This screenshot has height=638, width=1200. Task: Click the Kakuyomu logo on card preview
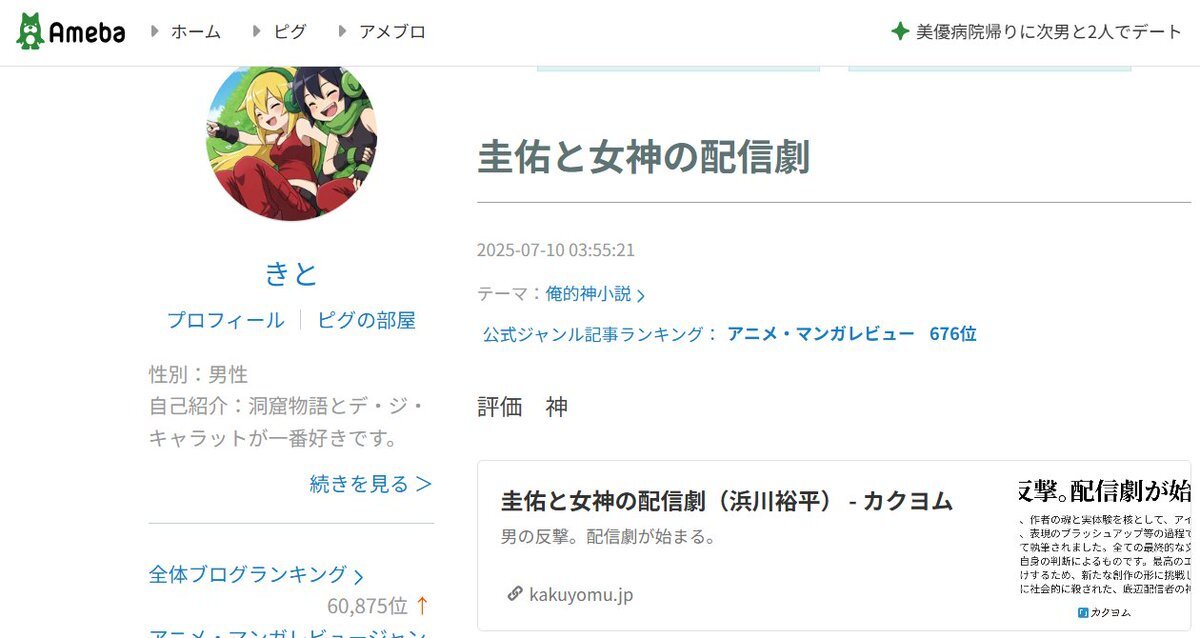[x=1103, y=612]
